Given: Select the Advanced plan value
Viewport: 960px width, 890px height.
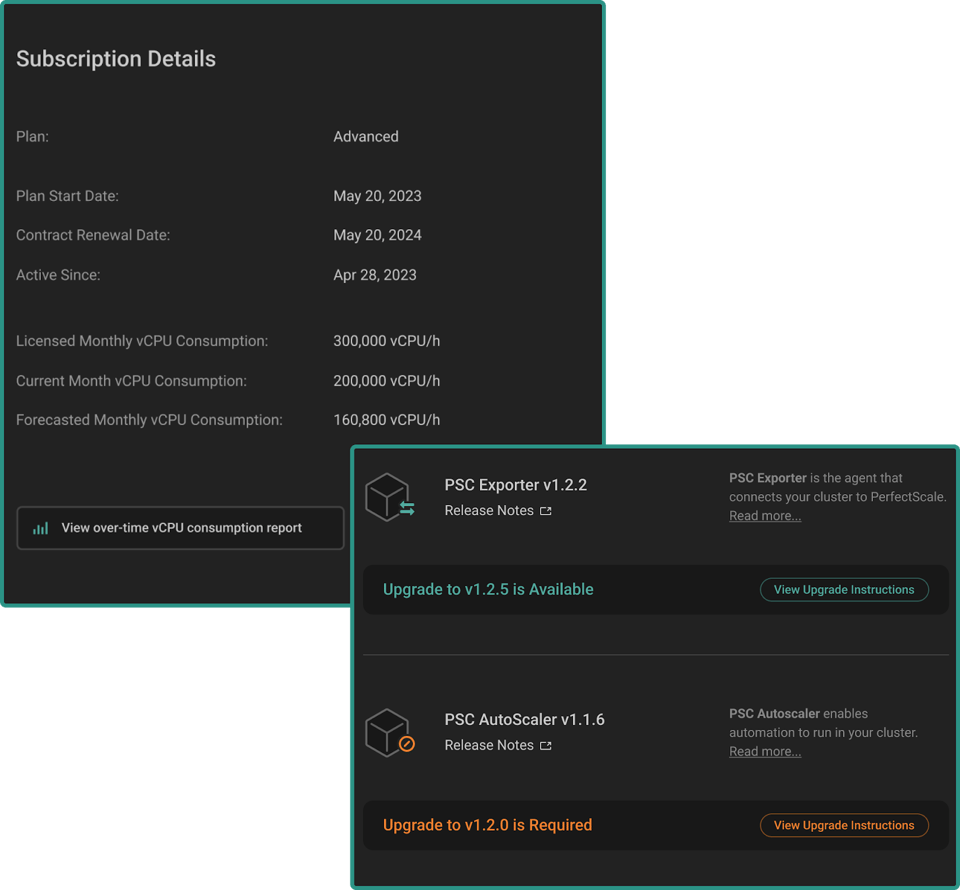Looking at the screenshot, I should (x=366, y=136).
